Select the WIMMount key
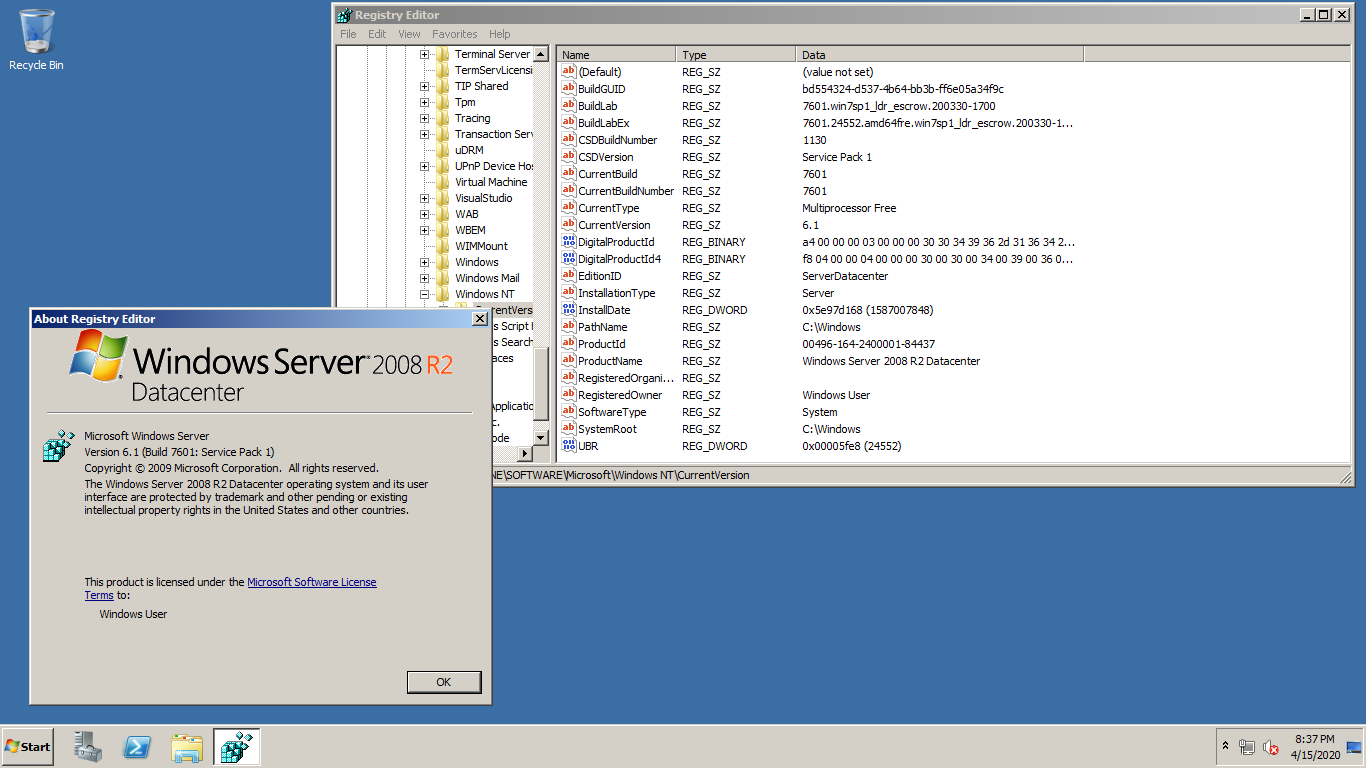The height and width of the screenshot is (768, 1366). click(481, 246)
